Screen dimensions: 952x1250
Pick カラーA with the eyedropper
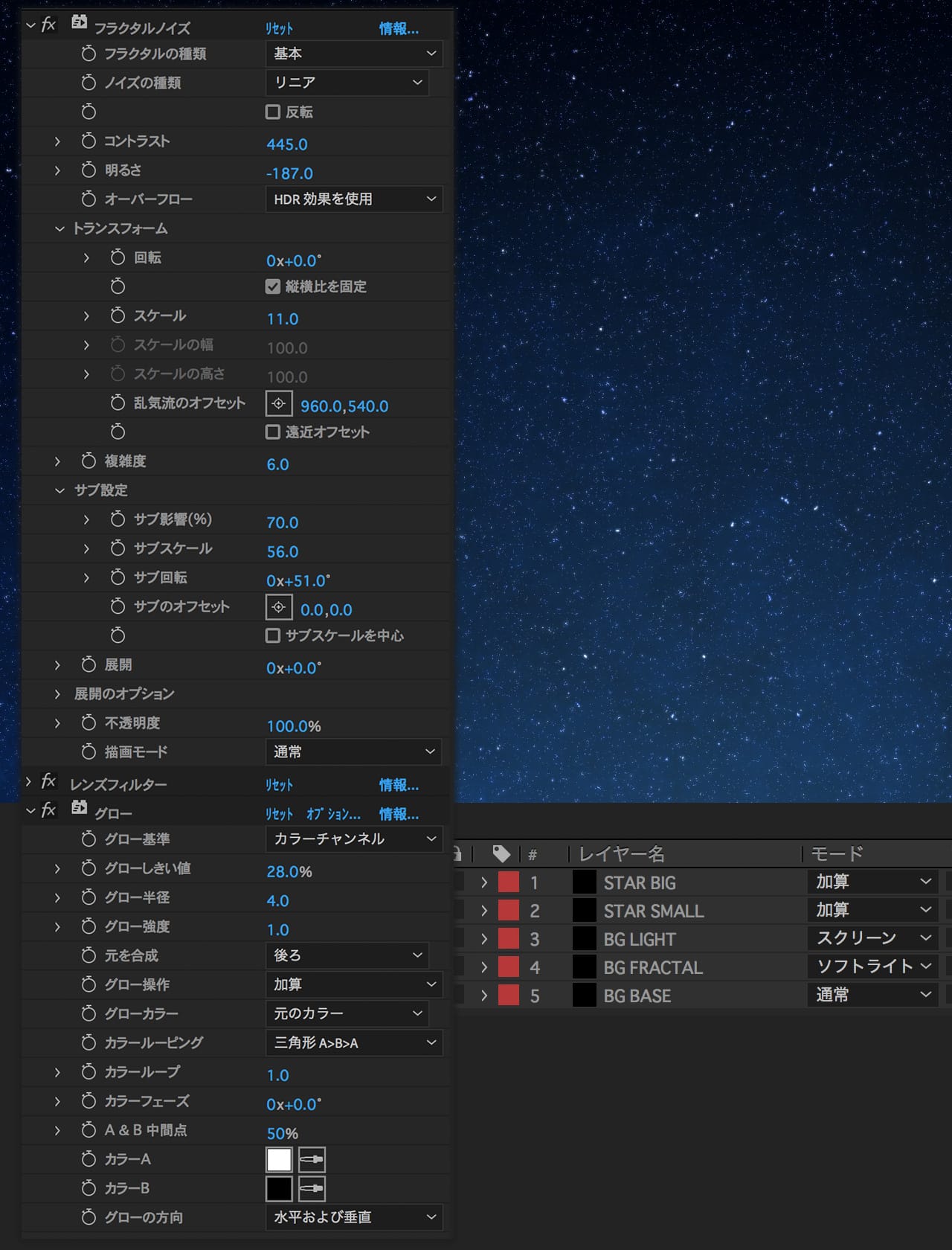[312, 1160]
